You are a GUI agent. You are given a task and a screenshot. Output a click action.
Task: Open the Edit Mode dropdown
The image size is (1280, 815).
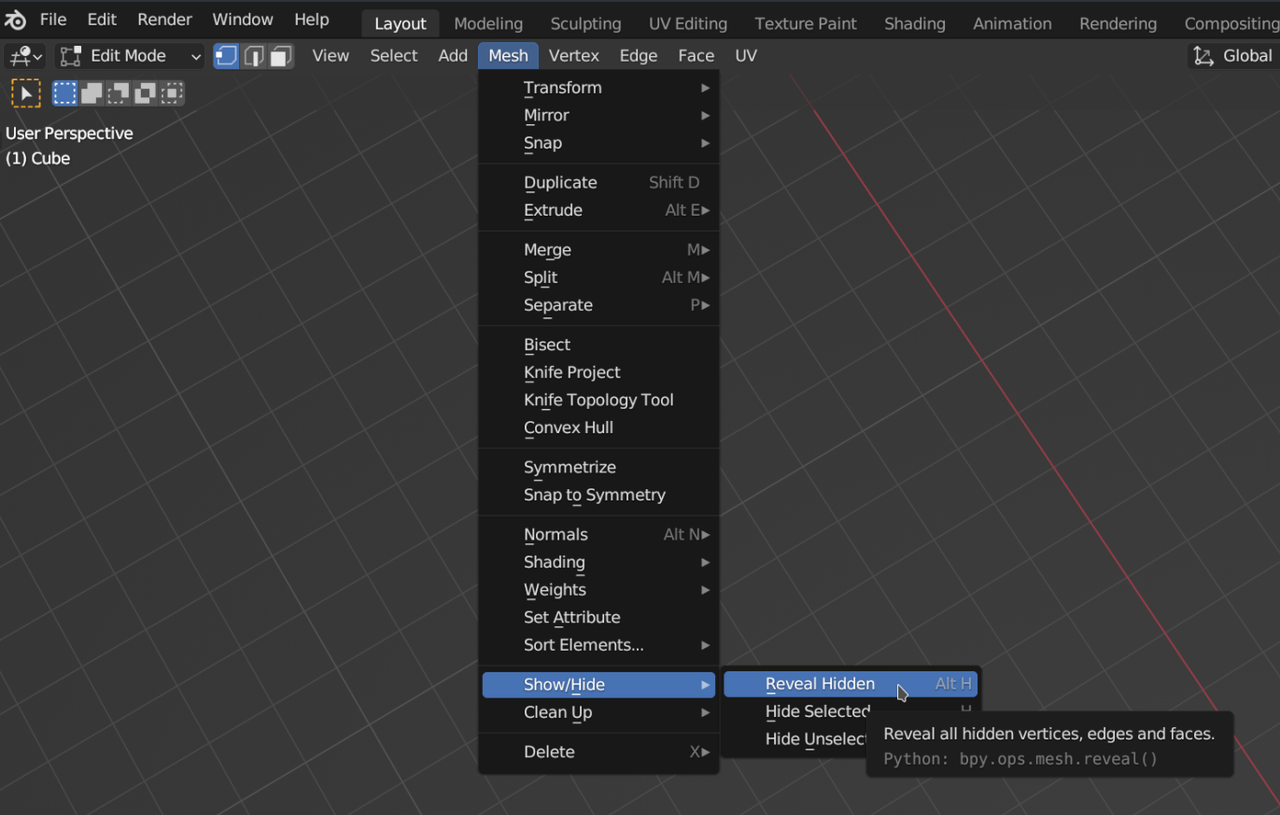129,56
